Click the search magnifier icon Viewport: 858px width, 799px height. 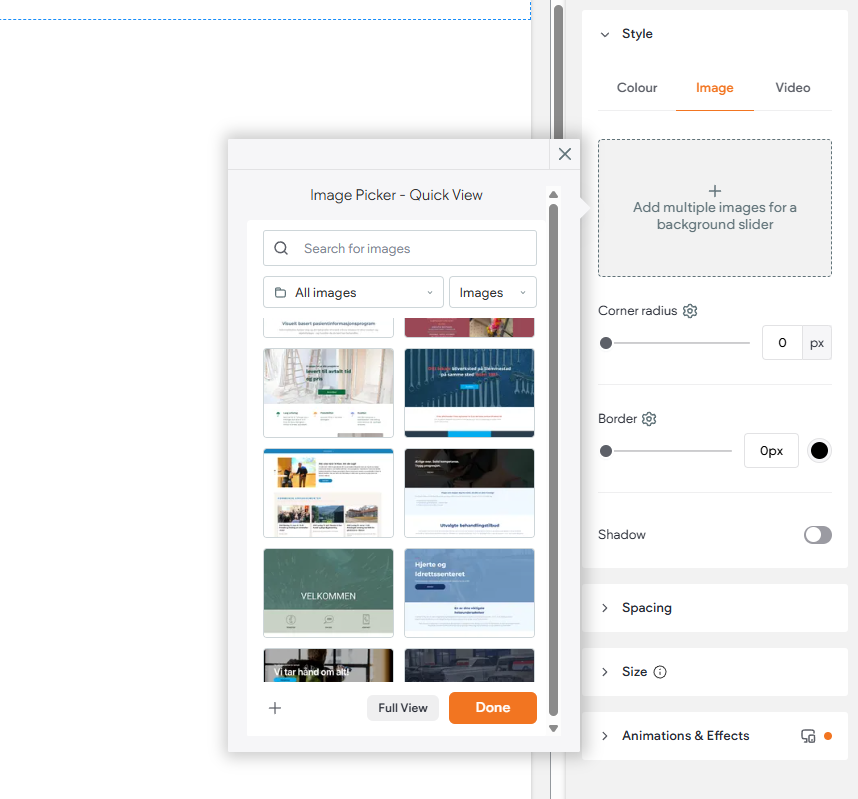281,248
